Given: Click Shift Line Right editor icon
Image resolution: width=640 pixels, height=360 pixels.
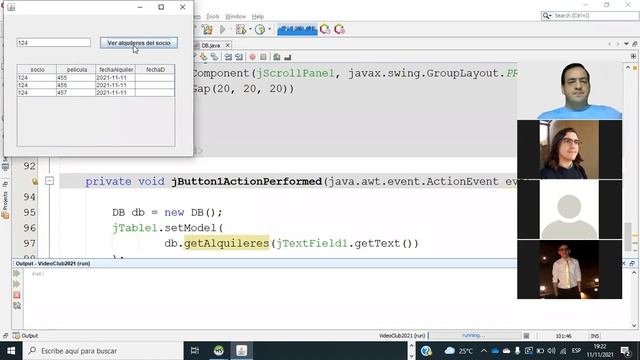Looking at the screenshot, I should point(239,57).
